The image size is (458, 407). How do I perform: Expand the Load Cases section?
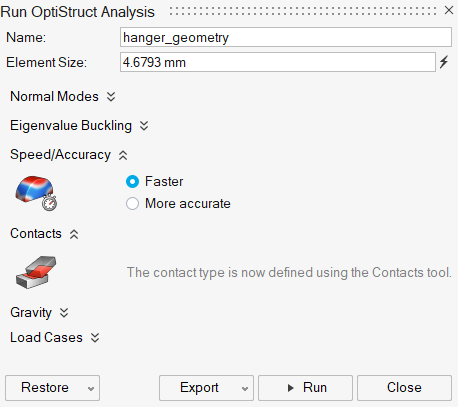(95, 338)
